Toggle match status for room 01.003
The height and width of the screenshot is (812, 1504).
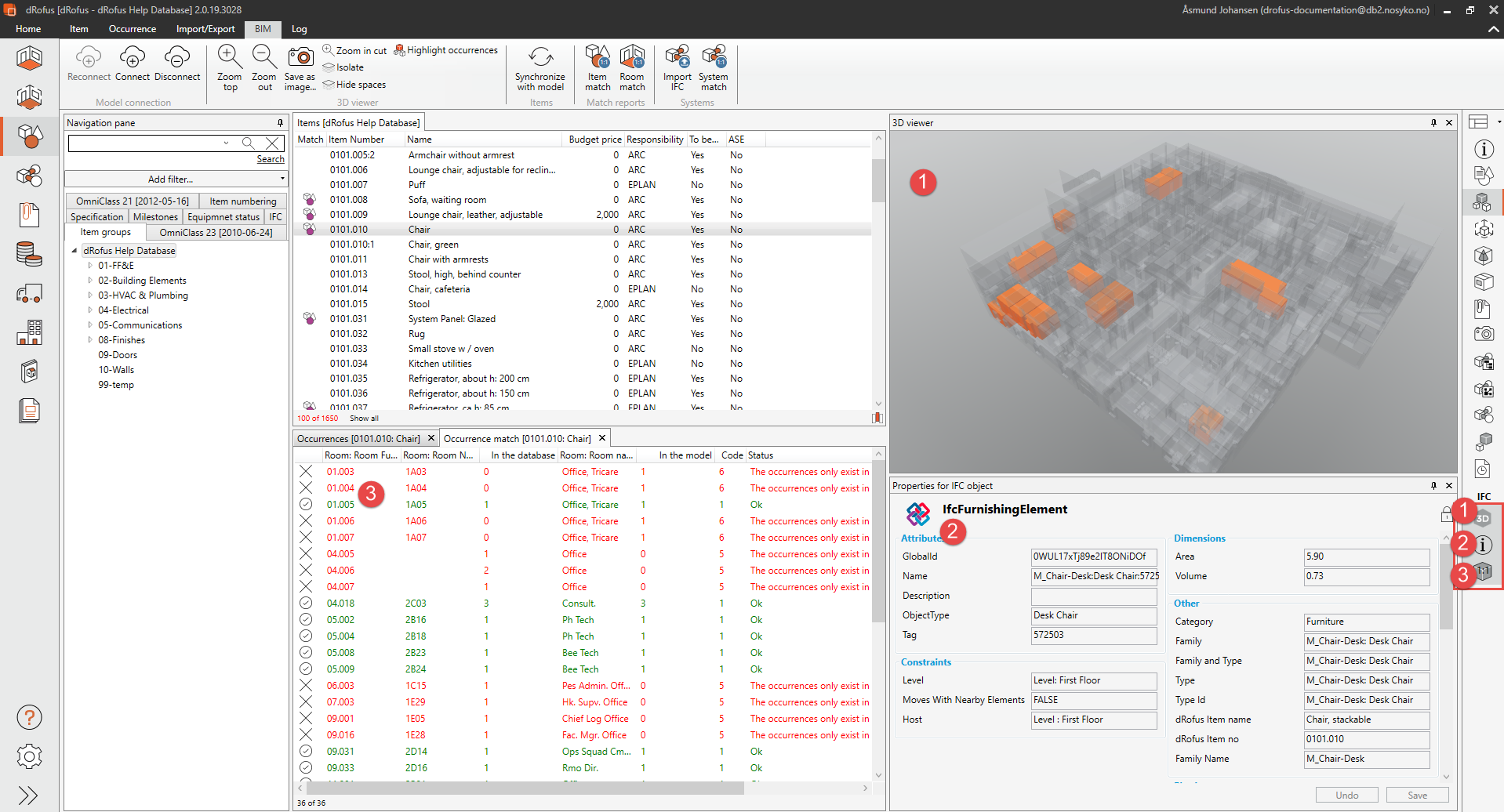[306, 472]
